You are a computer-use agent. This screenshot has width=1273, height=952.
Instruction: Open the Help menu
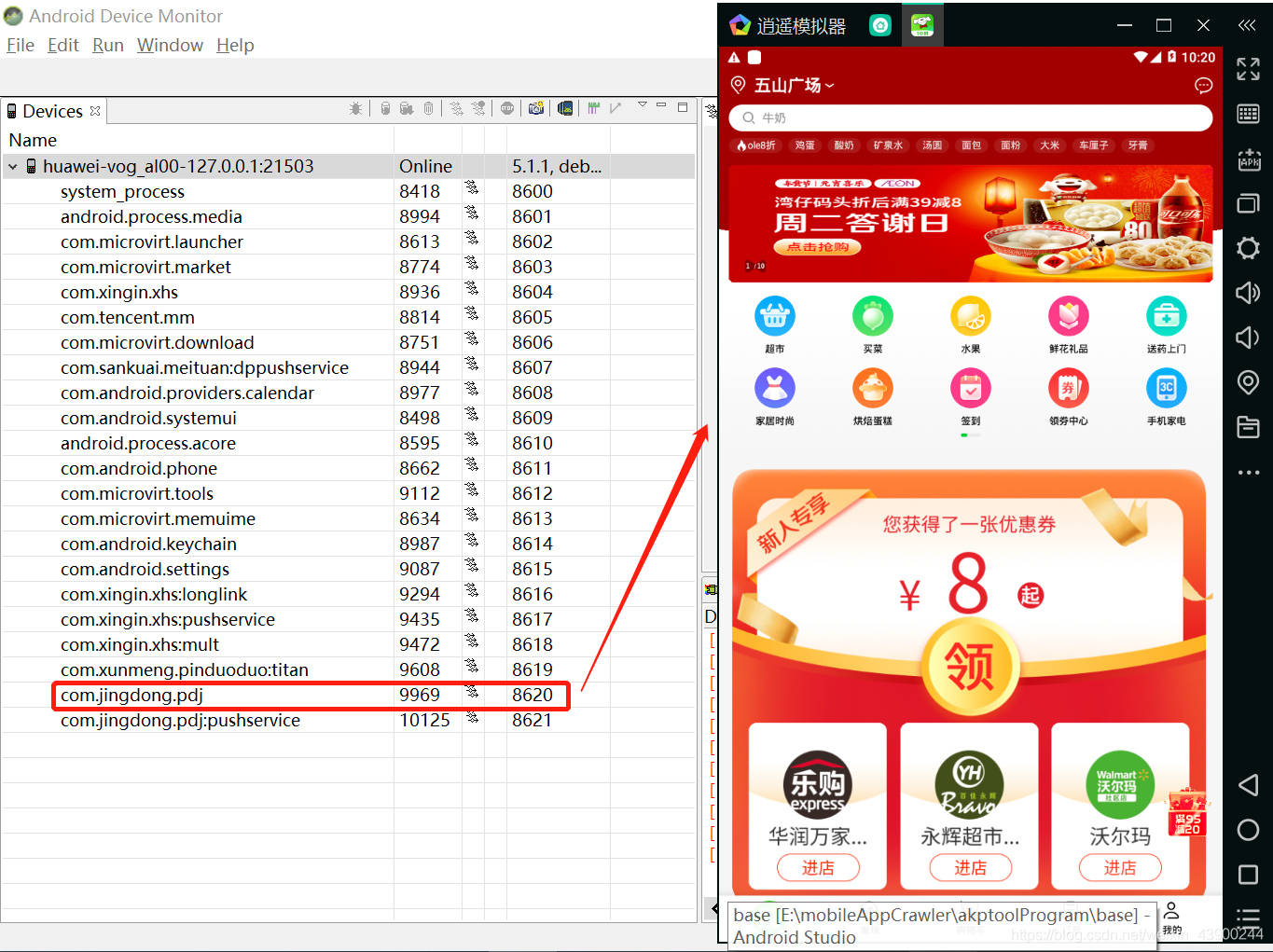235,45
